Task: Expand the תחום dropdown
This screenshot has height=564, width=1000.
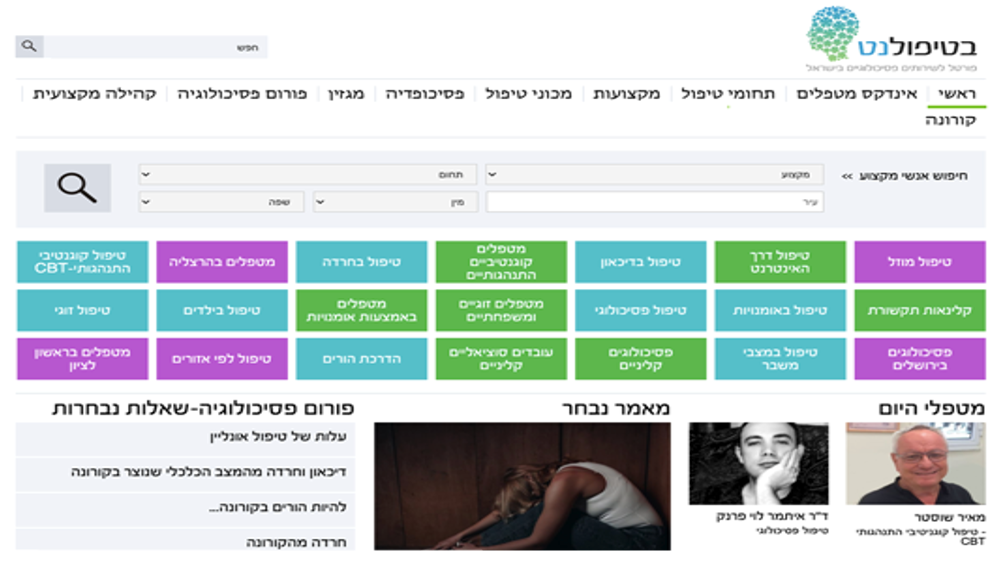Action: (x=293, y=174)
